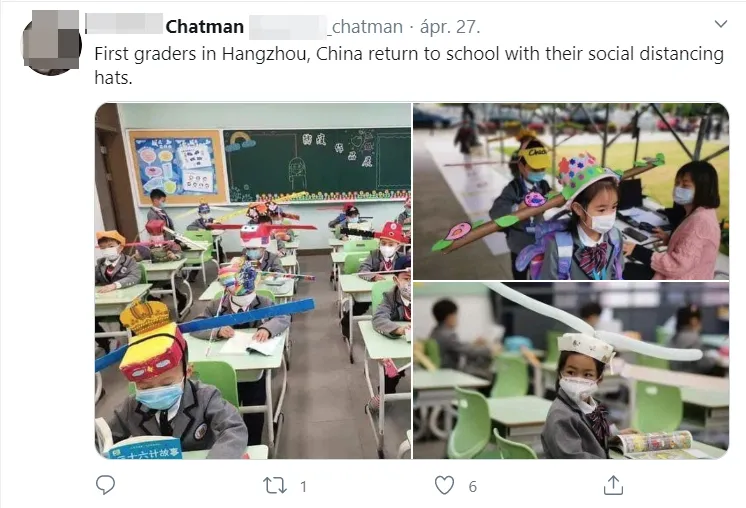Click the Chatman display name

click(x=205, y=27)
